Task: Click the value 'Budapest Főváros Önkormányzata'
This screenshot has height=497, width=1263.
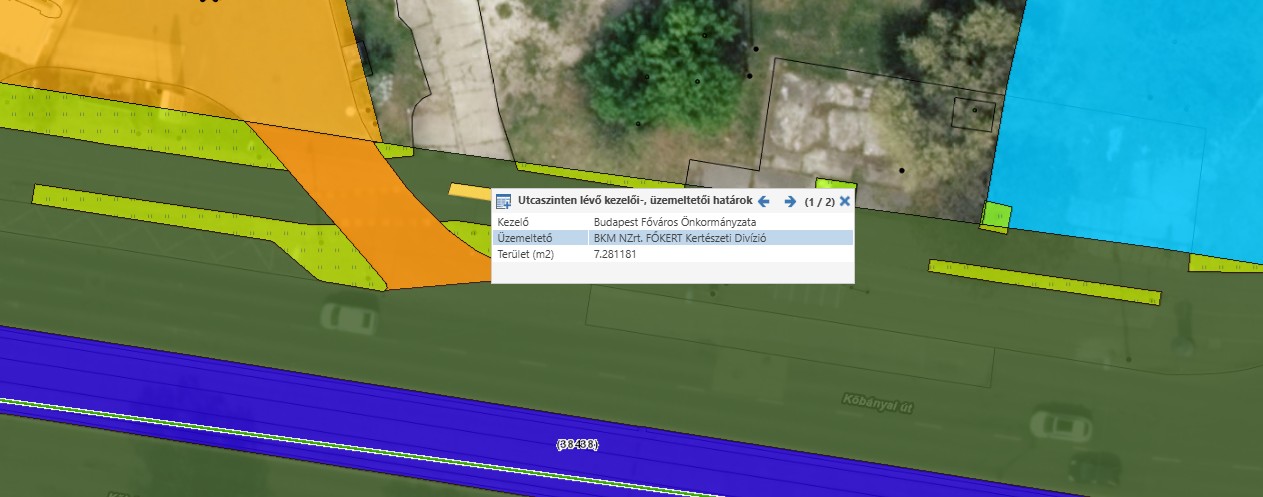Action: [x=675, y=221]
